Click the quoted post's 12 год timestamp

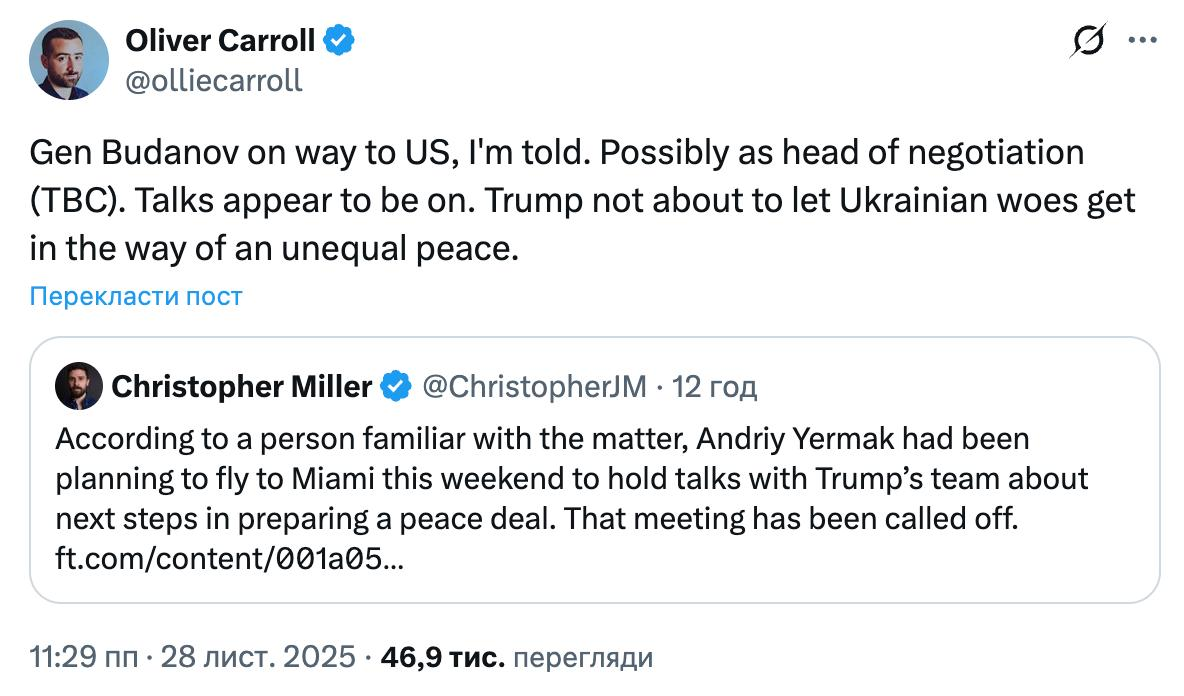714,386
